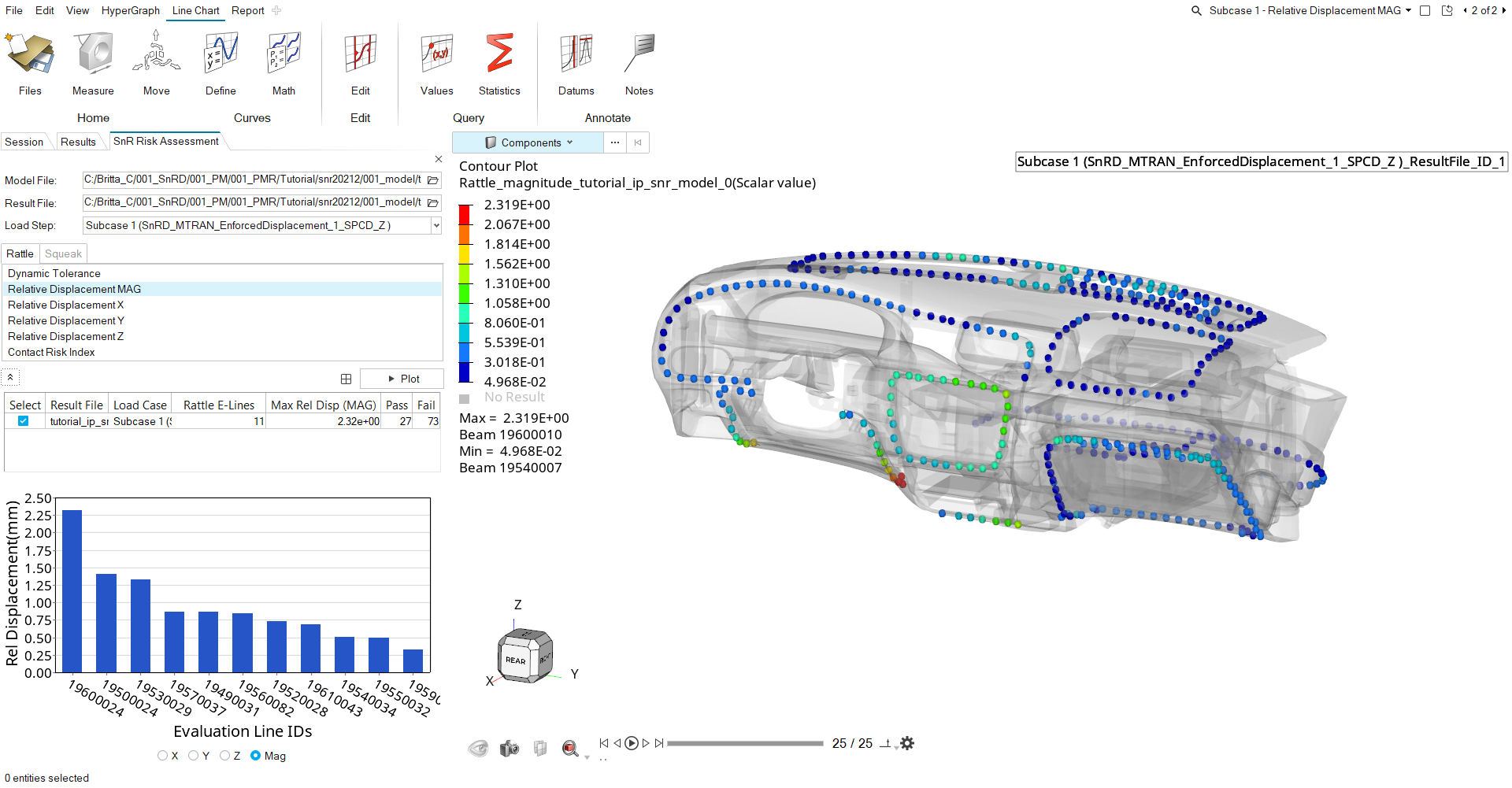Select the X direction radio button
Viewport: 1512px width, 788px height.
pos(162,756)
